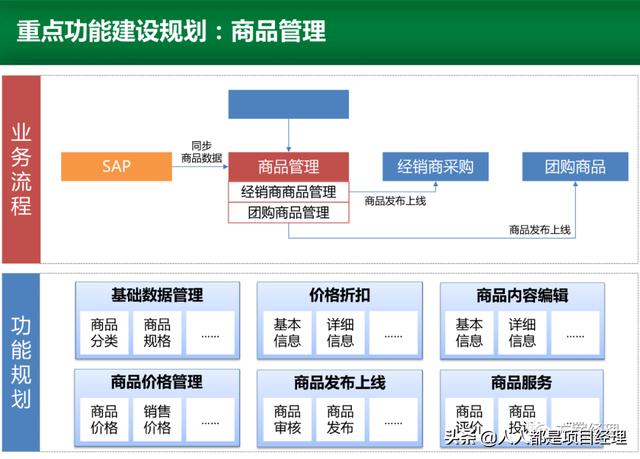Select the blue 团购商品 box
640x459 pixels.
coord(575,167)
